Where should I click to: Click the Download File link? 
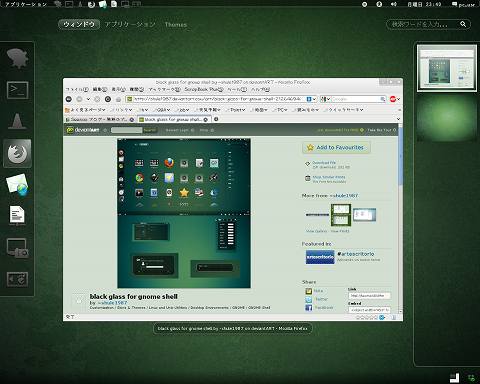[x=324, y=163]
